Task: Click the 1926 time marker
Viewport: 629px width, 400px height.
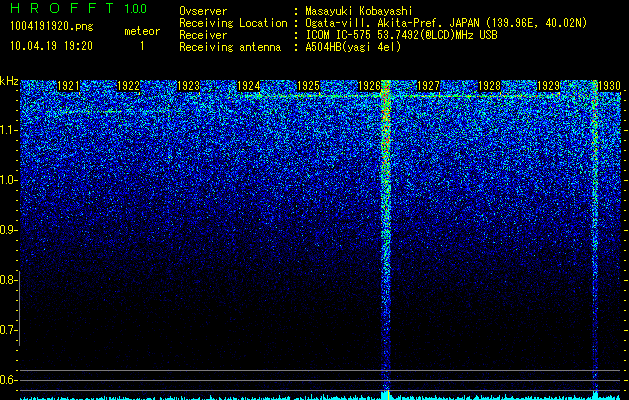Action: click(x=369, y=86)
